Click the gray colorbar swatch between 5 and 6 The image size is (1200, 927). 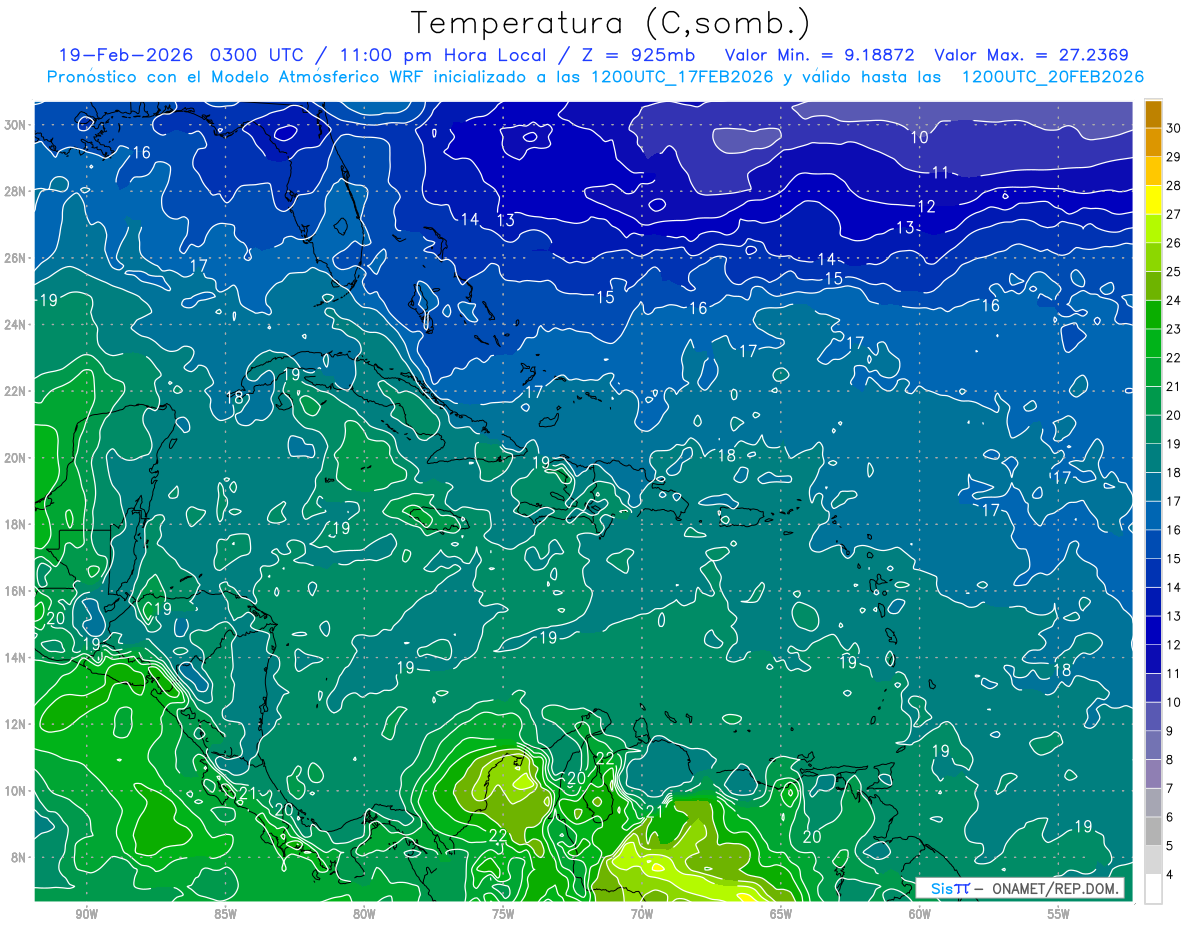1153,831
